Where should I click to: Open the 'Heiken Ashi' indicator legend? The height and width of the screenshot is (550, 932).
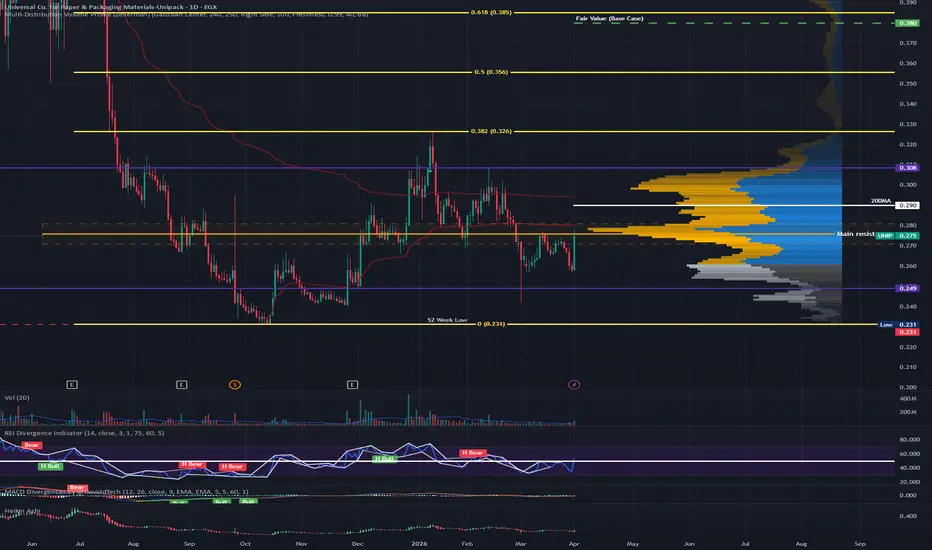click(x=22, y=511)
